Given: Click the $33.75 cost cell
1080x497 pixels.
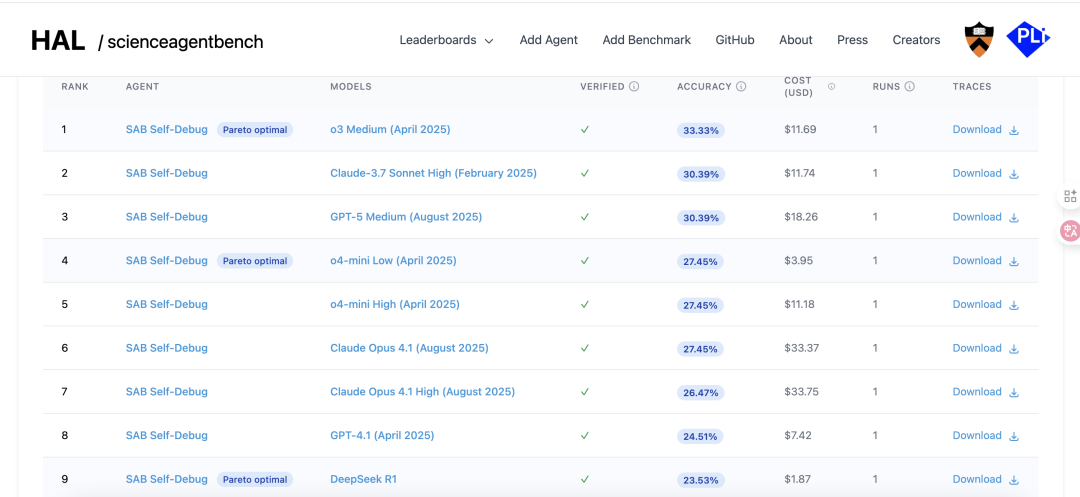Looking at the screenshot, I should click(x=802, y=392).
